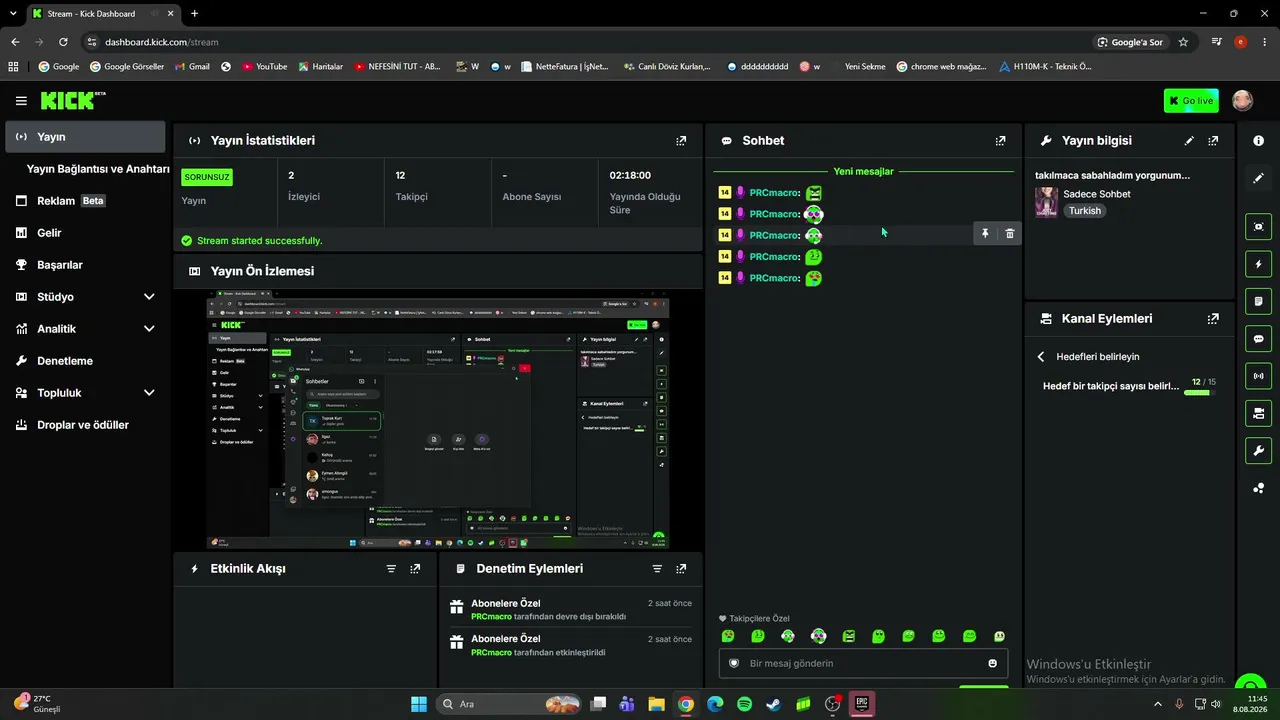This screenshot has height=720, width=1280.
Task: Open the Gmail bookmark
Action: click(x=192, y=67)
